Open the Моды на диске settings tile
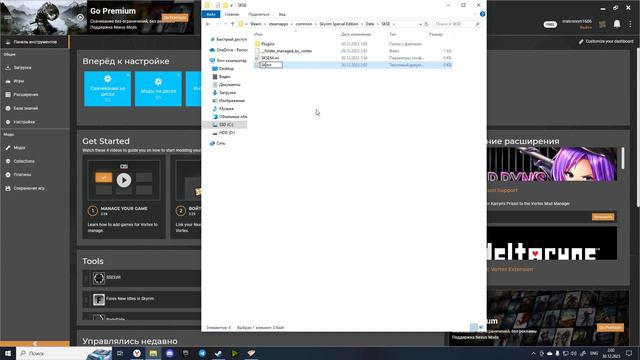This screenshot has height=360, width=640. pyautogui.click(x=158, y=89)
